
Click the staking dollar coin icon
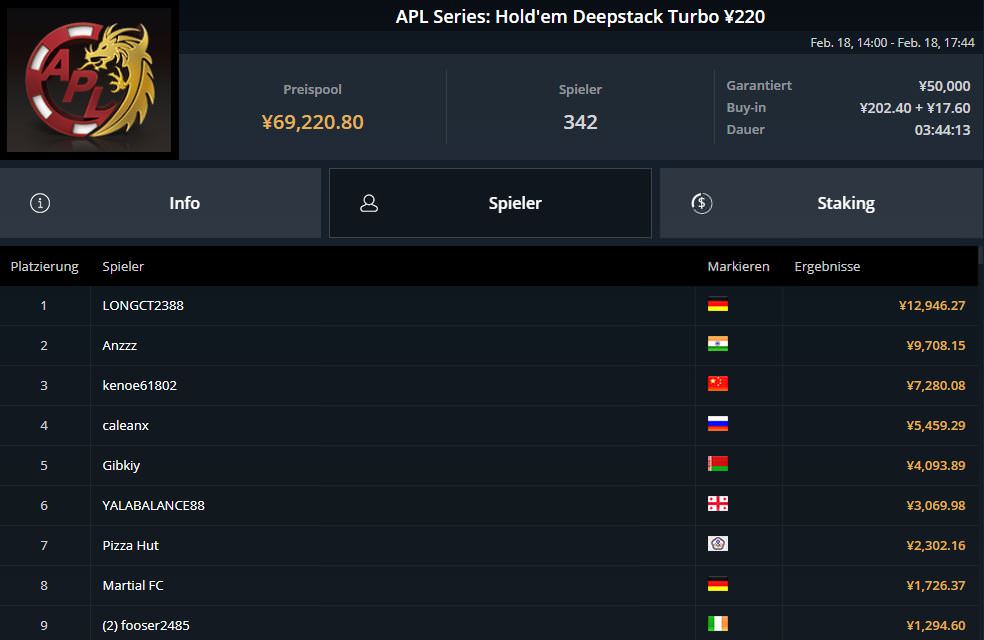tap(701, 203)
